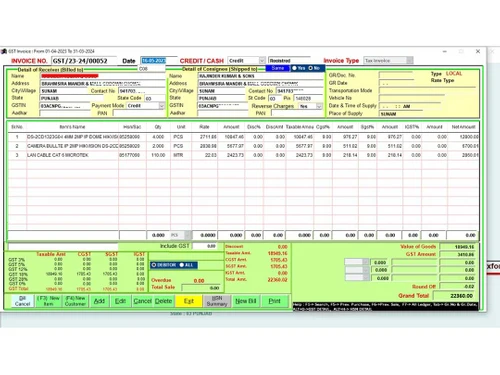
Task: Click the receiver State field
Action: pyautogui.click(x=71, y=98)
